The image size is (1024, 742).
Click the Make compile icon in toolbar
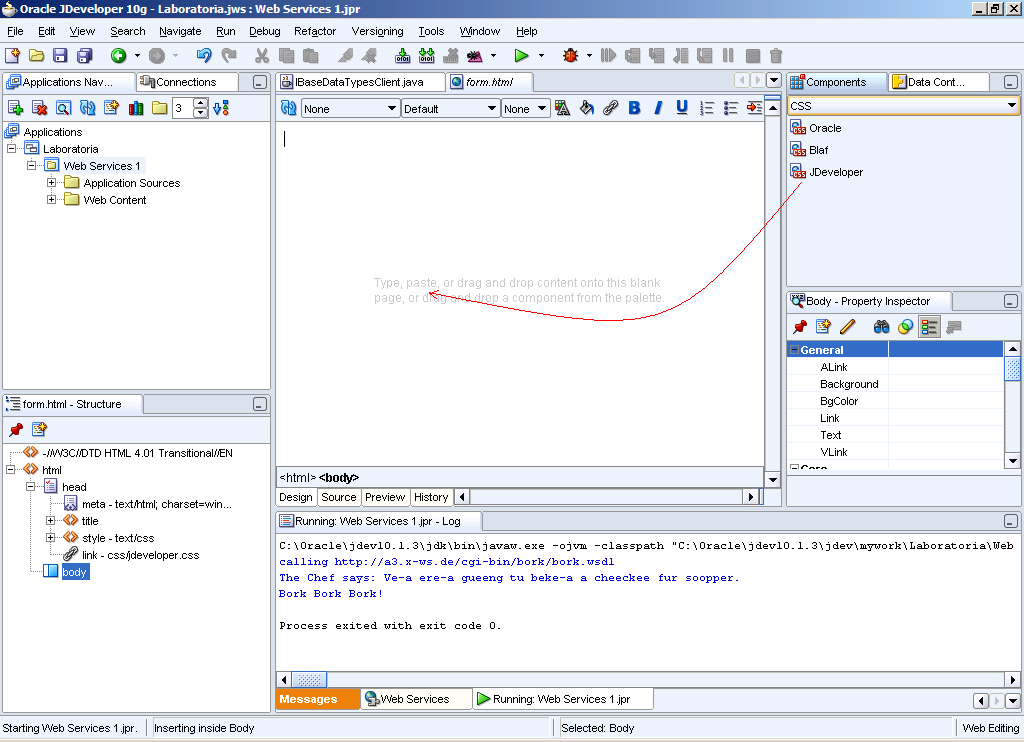pyautogui.click(x=403, y=56)
